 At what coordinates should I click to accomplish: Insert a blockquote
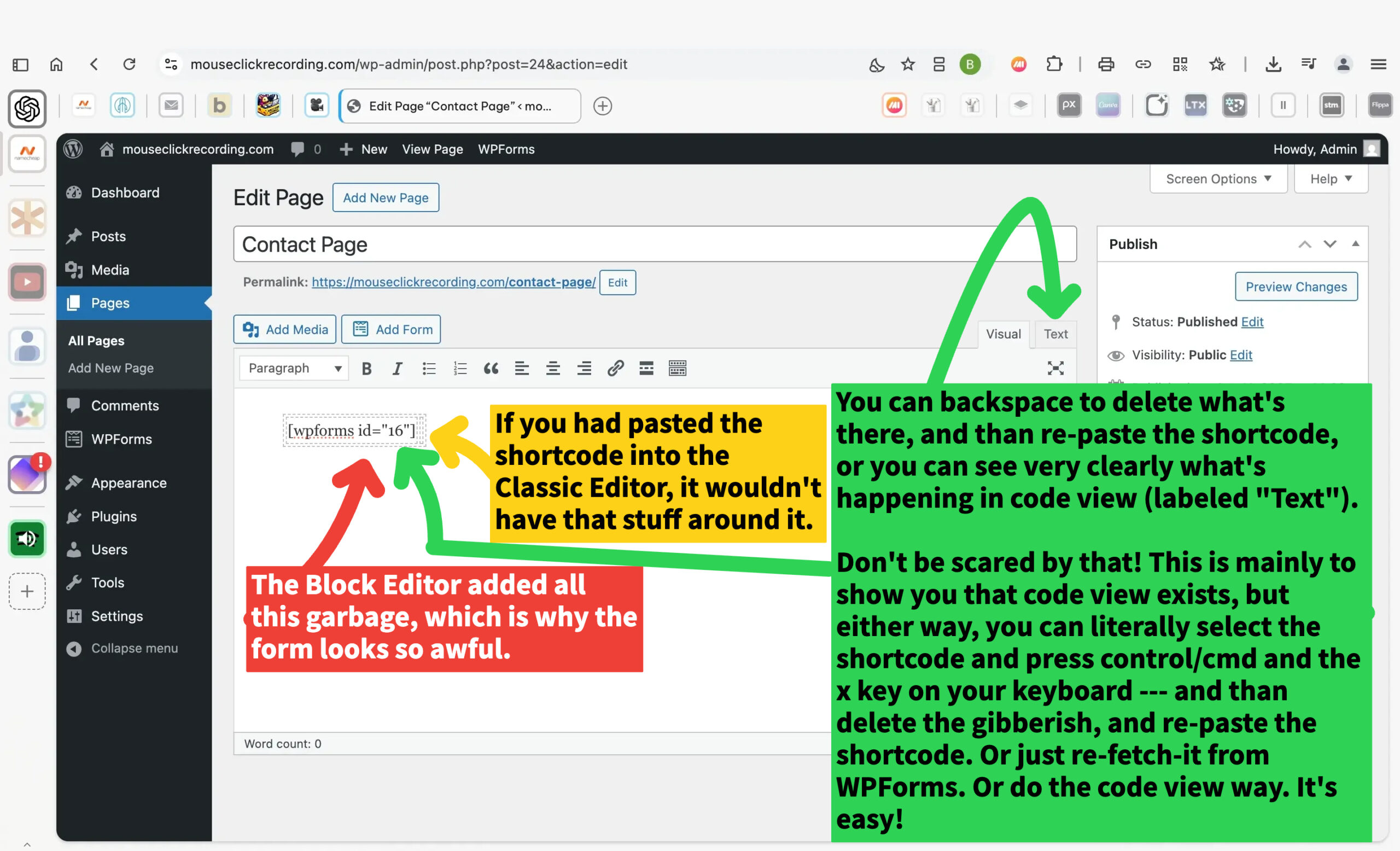(491, 369)
